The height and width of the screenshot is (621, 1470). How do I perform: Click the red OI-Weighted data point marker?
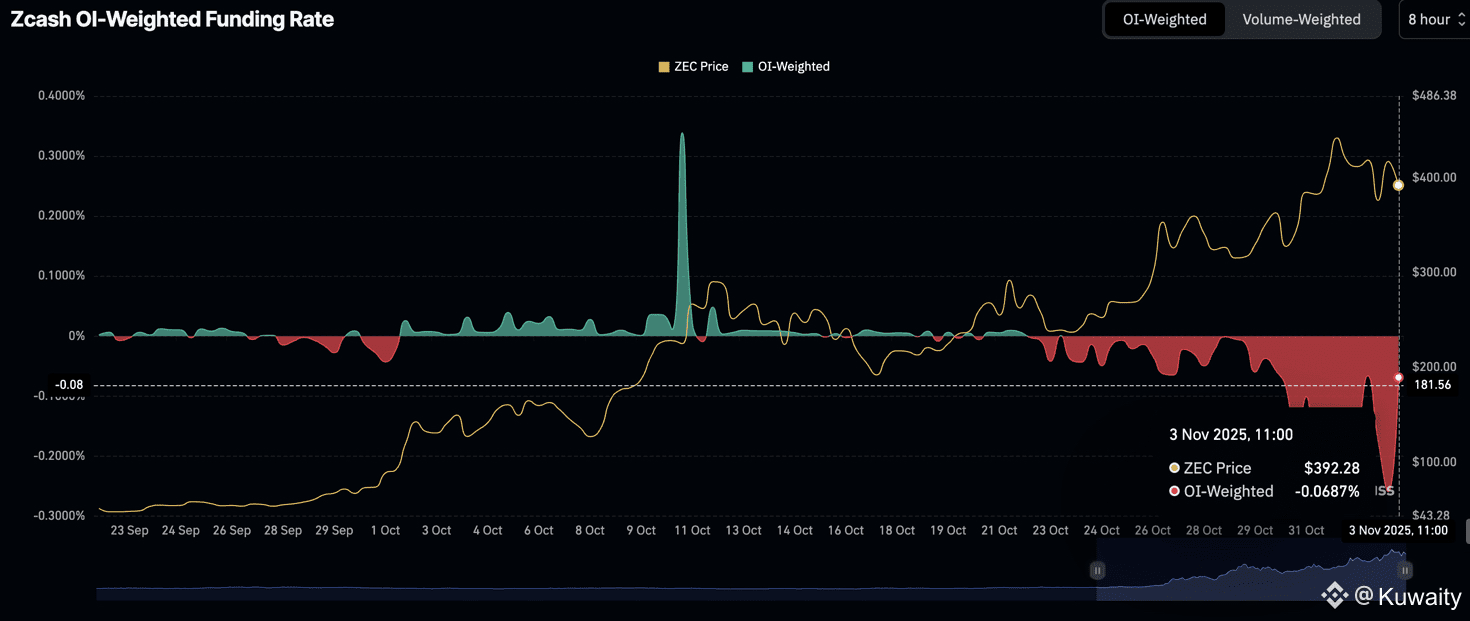click(x=1398, y=377)
